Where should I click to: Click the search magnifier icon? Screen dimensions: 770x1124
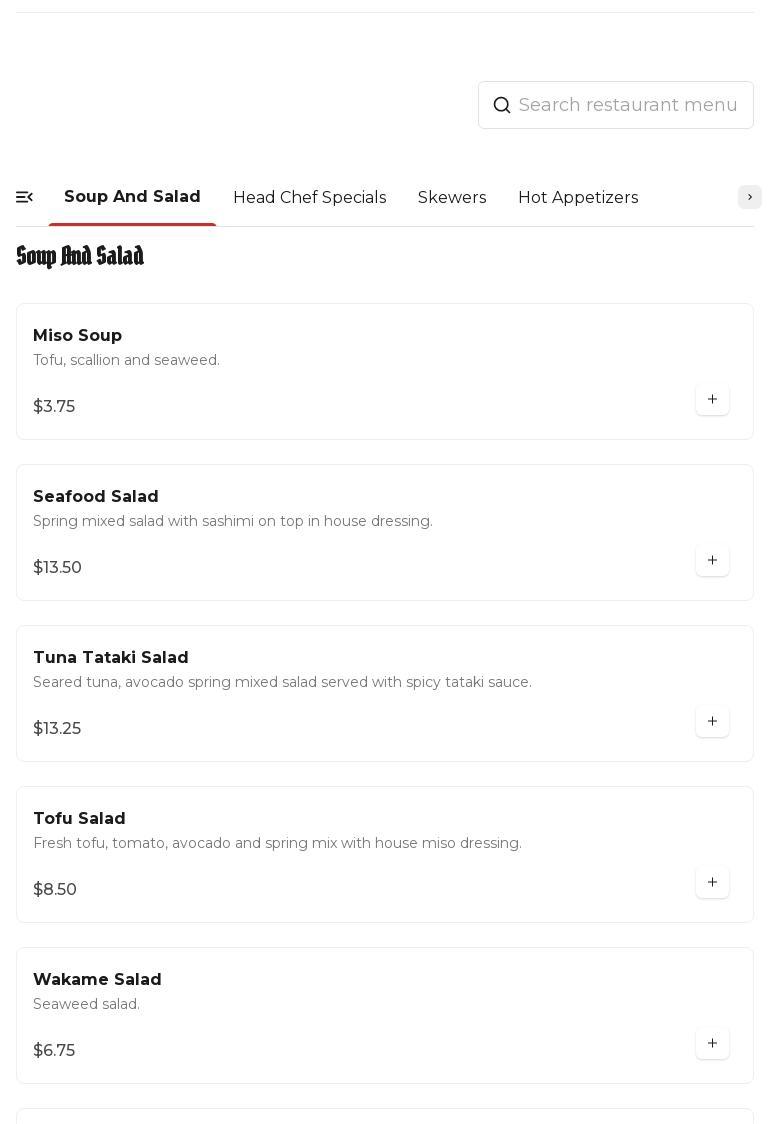click(502, 105)
